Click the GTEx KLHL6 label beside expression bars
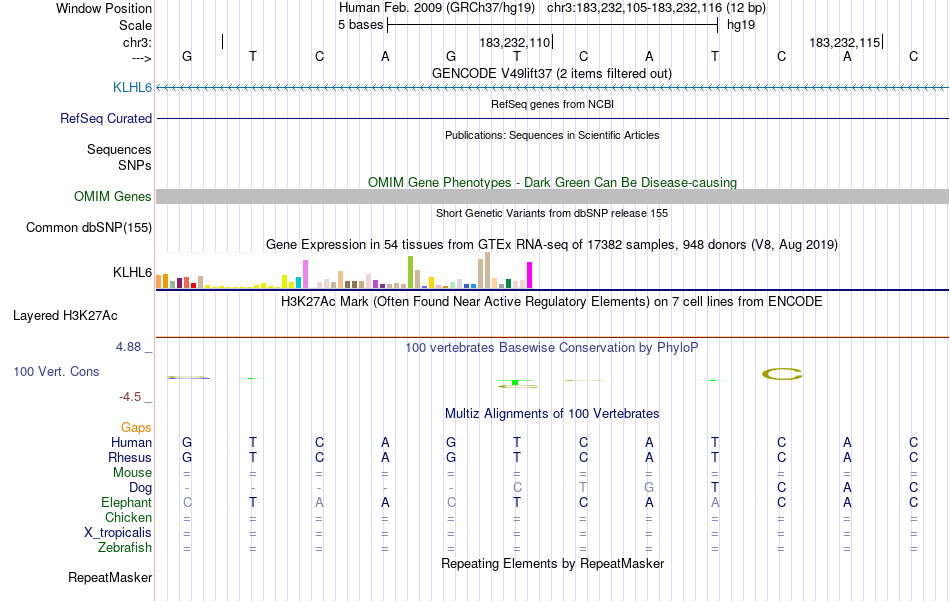The height and width of the screenshot is (601, 950). click(x=132, y=273)
